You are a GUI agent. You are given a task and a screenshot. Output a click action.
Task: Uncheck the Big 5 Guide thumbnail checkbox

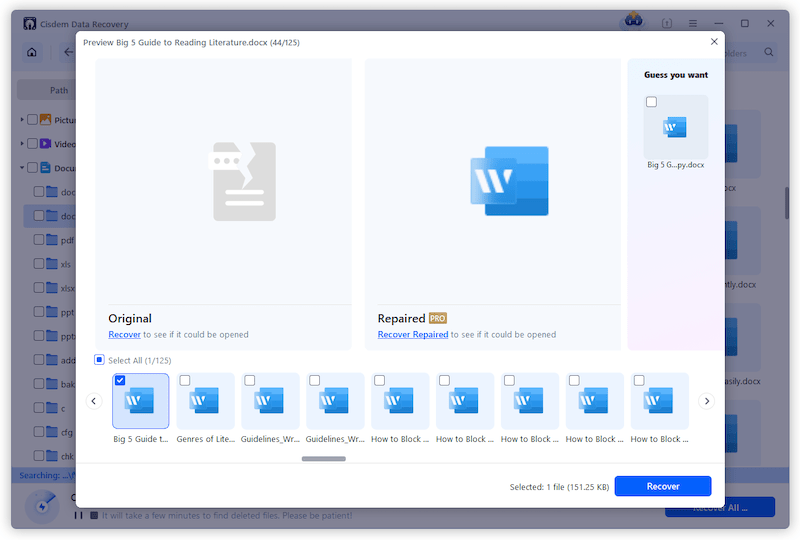click(x=120, y=380)
